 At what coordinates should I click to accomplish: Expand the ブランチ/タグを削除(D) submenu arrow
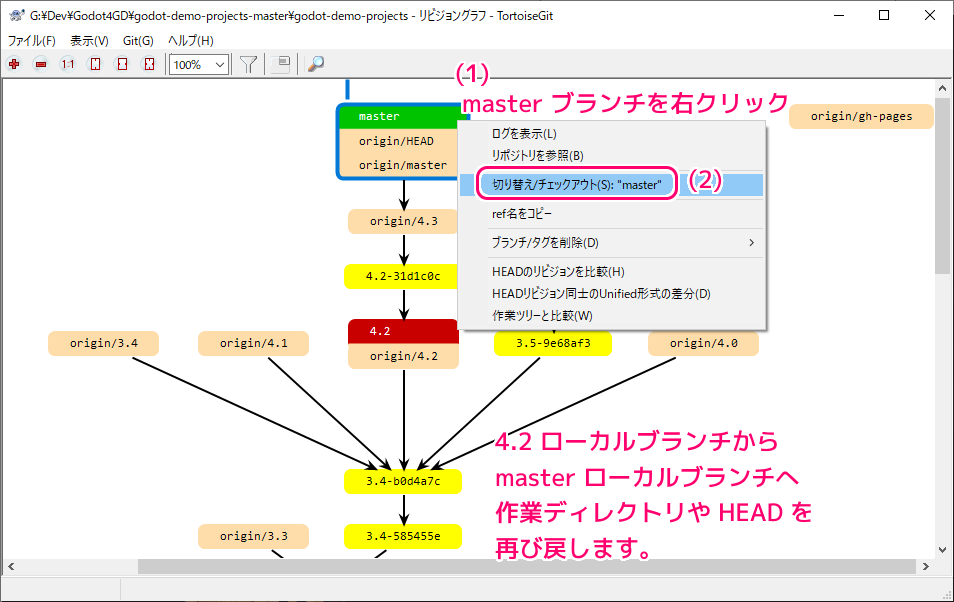click(751, 243)
